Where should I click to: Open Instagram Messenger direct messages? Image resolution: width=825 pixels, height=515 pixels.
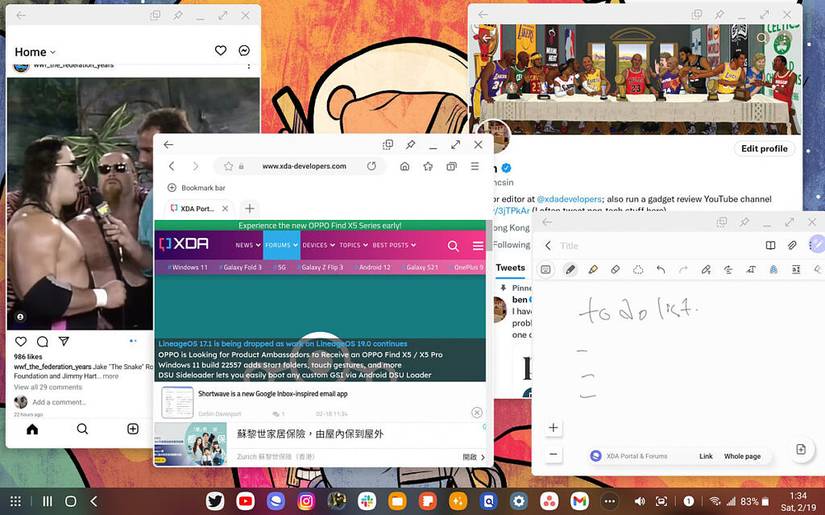coord(244,51)
